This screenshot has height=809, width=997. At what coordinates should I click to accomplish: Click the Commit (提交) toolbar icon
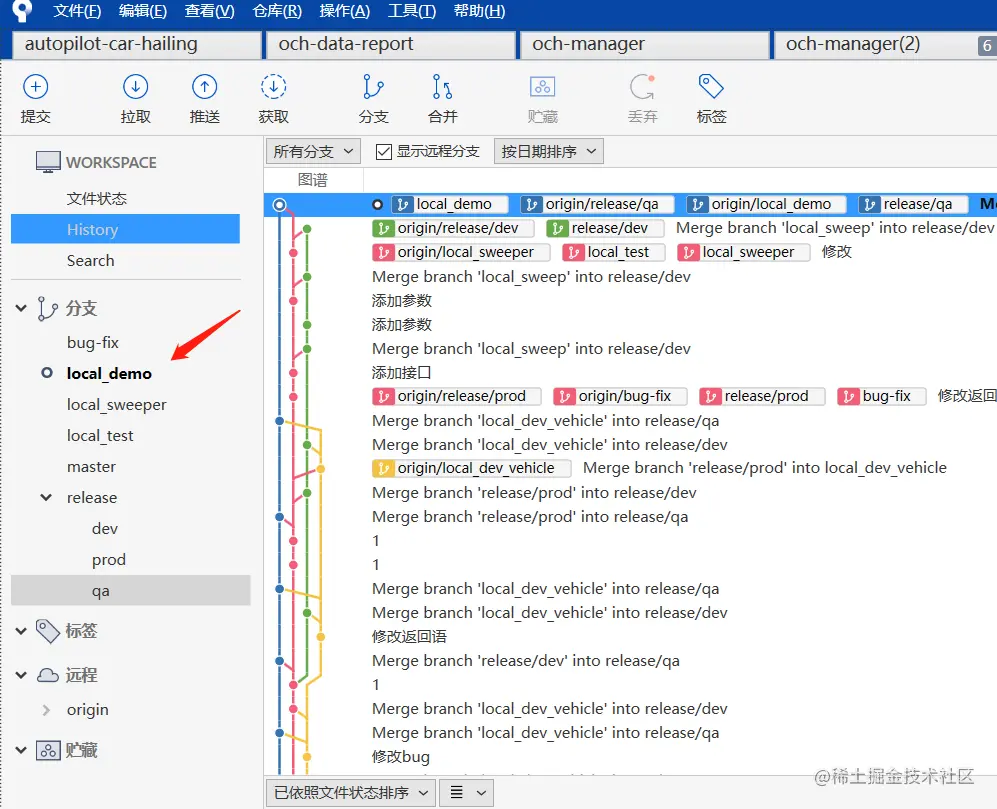point(36,87)
